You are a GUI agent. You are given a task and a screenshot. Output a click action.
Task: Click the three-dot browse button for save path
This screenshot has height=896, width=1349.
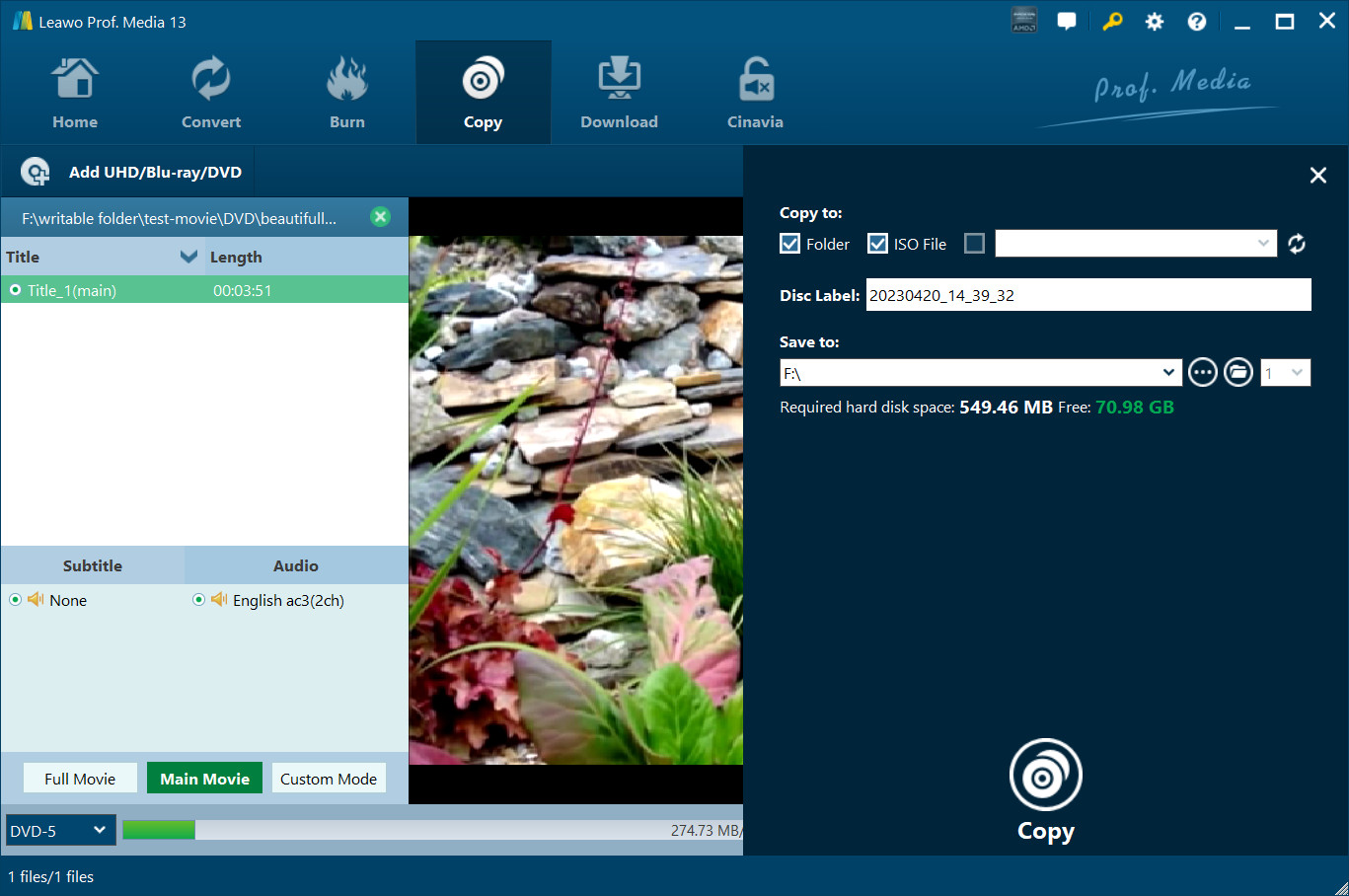point(1202,373)
